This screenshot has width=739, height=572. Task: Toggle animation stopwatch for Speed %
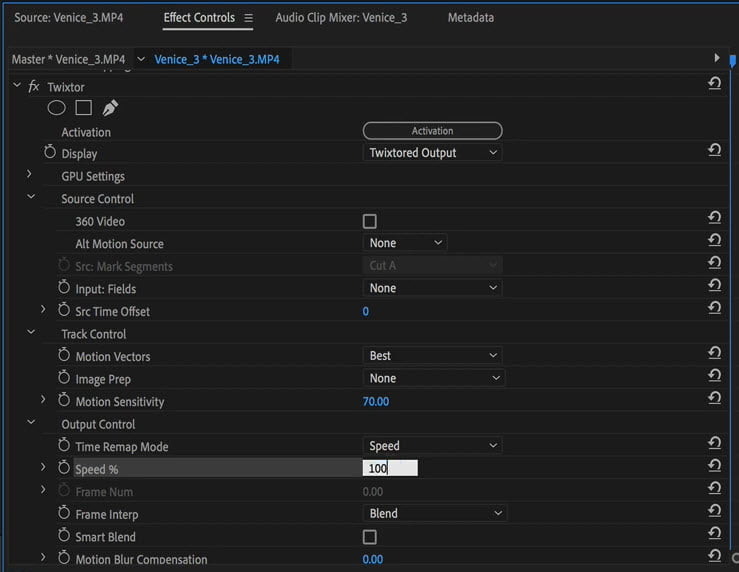point(64,467)
